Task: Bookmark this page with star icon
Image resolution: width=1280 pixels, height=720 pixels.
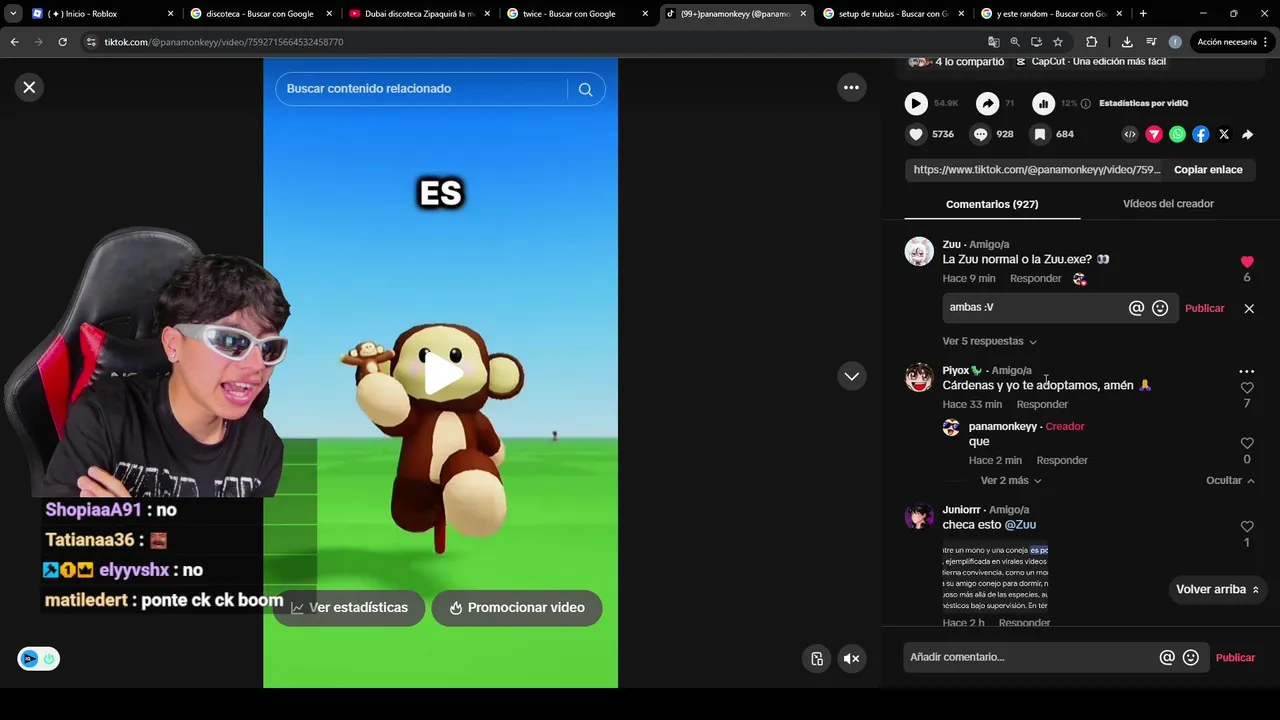Action: pos(1058,42)
